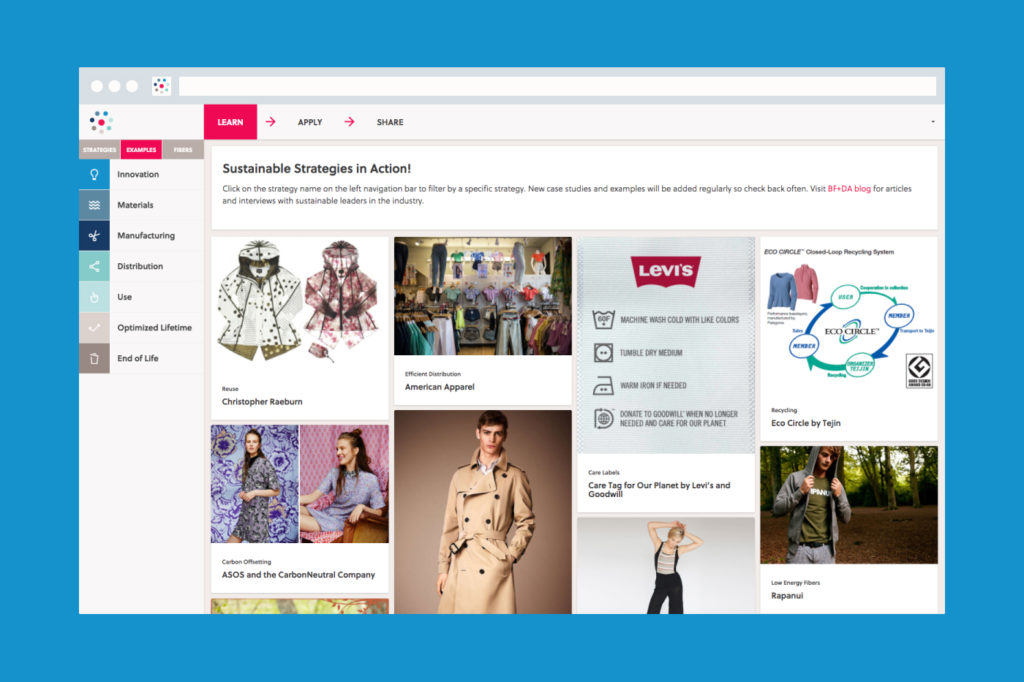Click the Efficient Distribution category label
Screen dimensions: 1024x682
click(432, 374)
